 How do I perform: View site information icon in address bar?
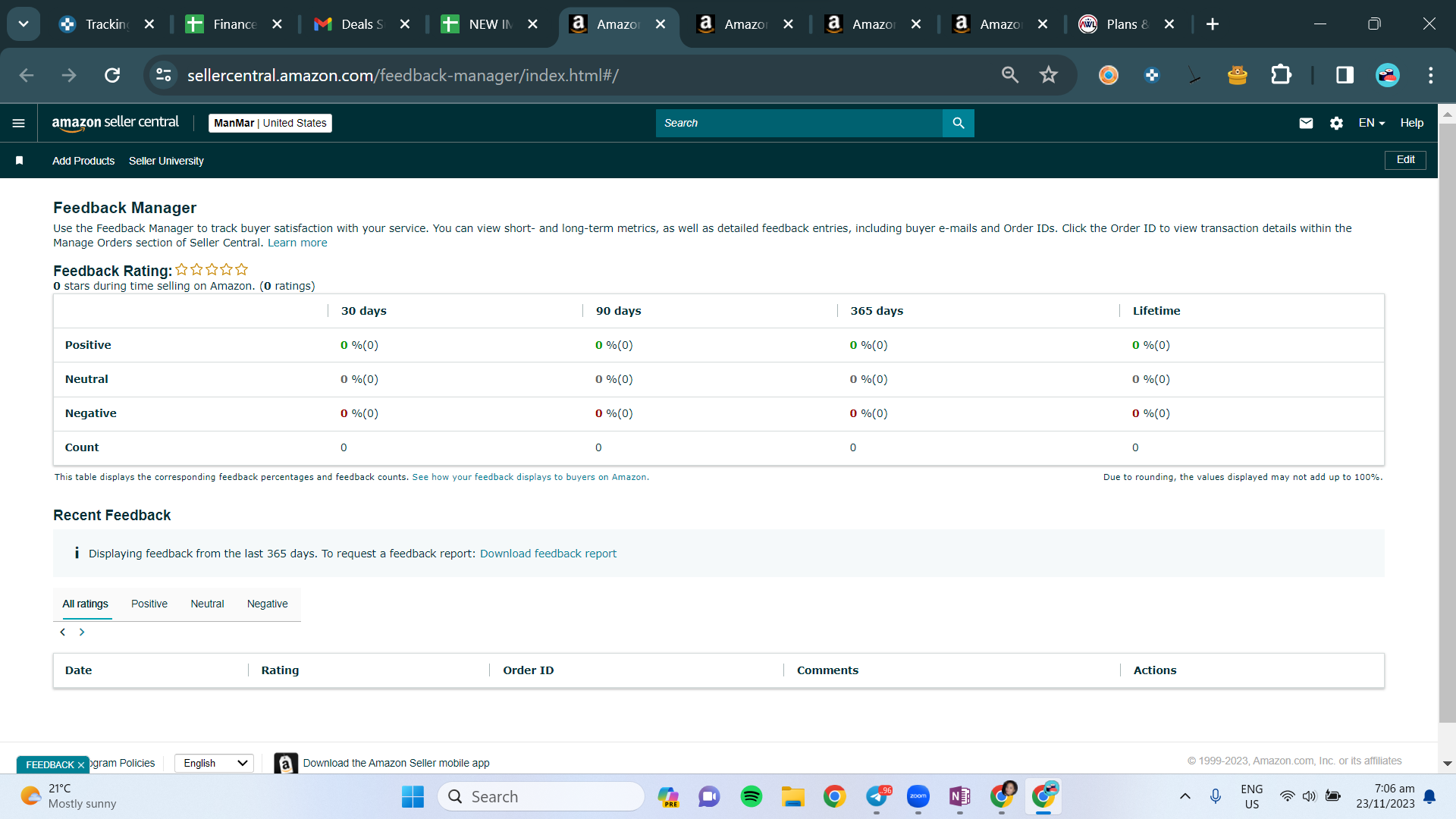164,75
